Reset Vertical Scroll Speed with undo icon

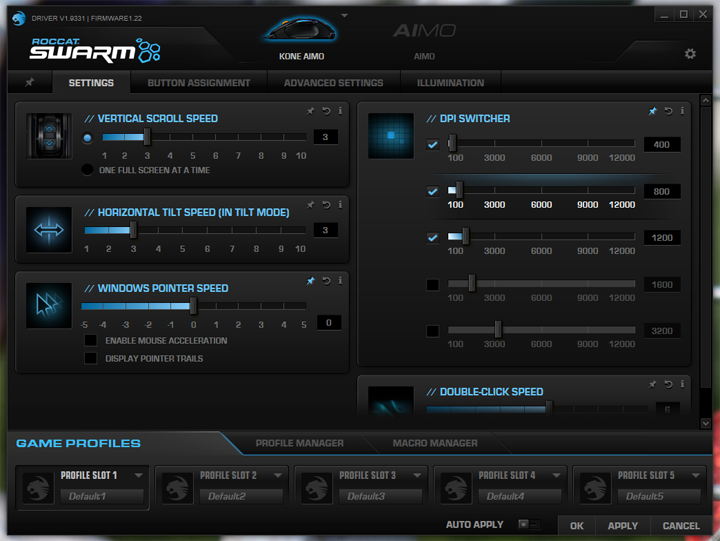click(x=326, y=110)
